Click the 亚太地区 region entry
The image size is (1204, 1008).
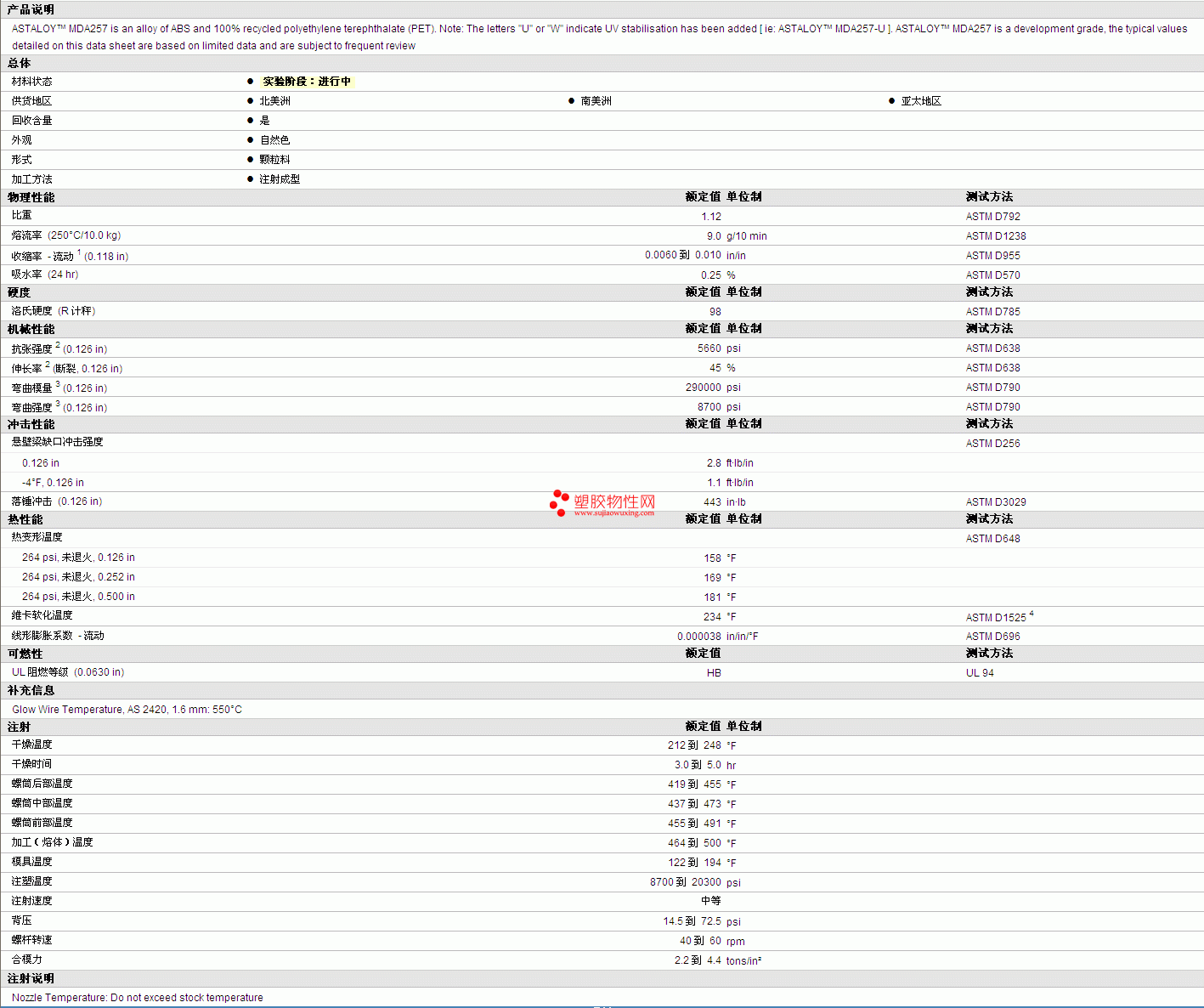point(921,101)
